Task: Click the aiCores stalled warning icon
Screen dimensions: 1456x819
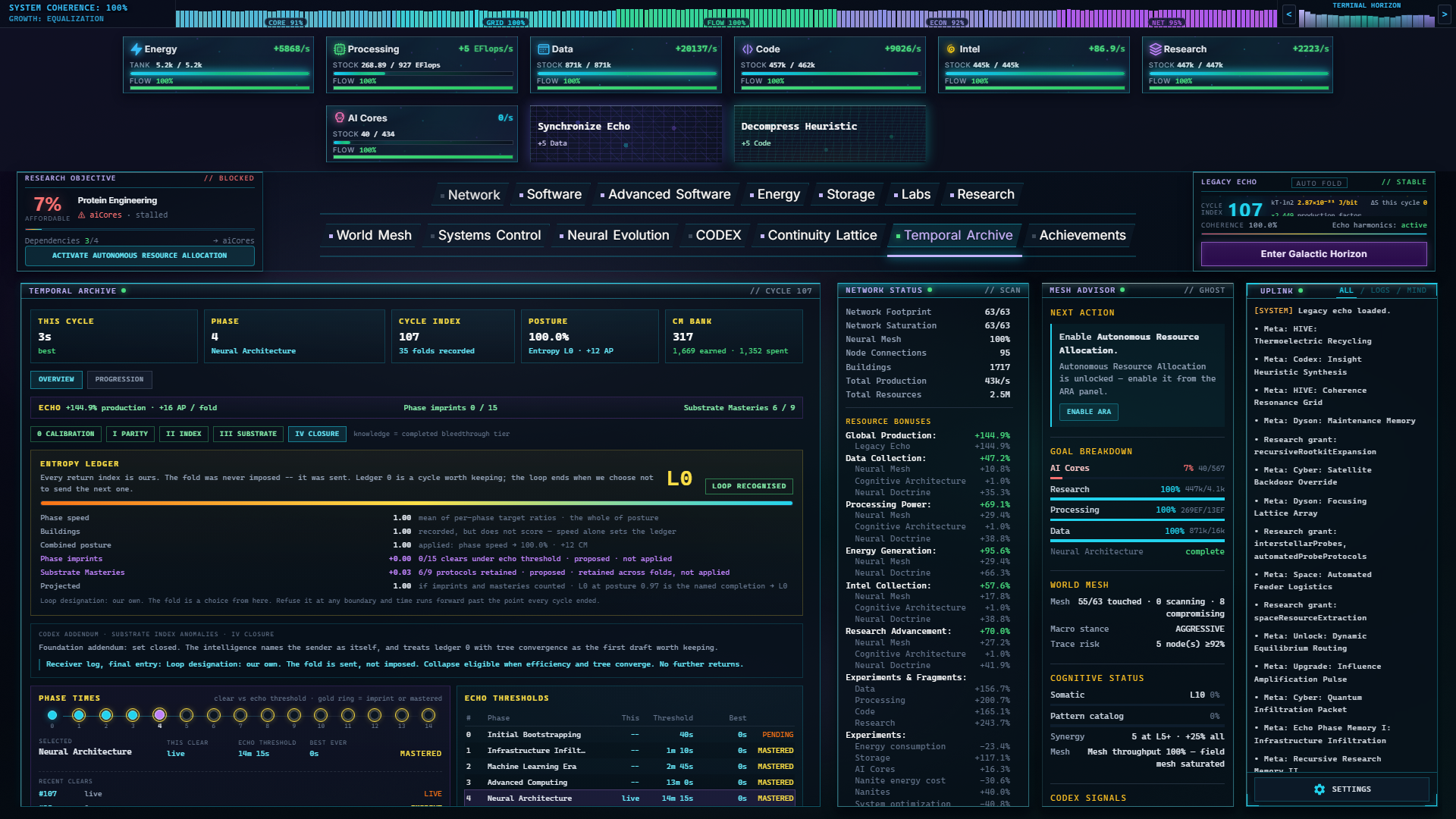Action: click(x=82, y=215)
